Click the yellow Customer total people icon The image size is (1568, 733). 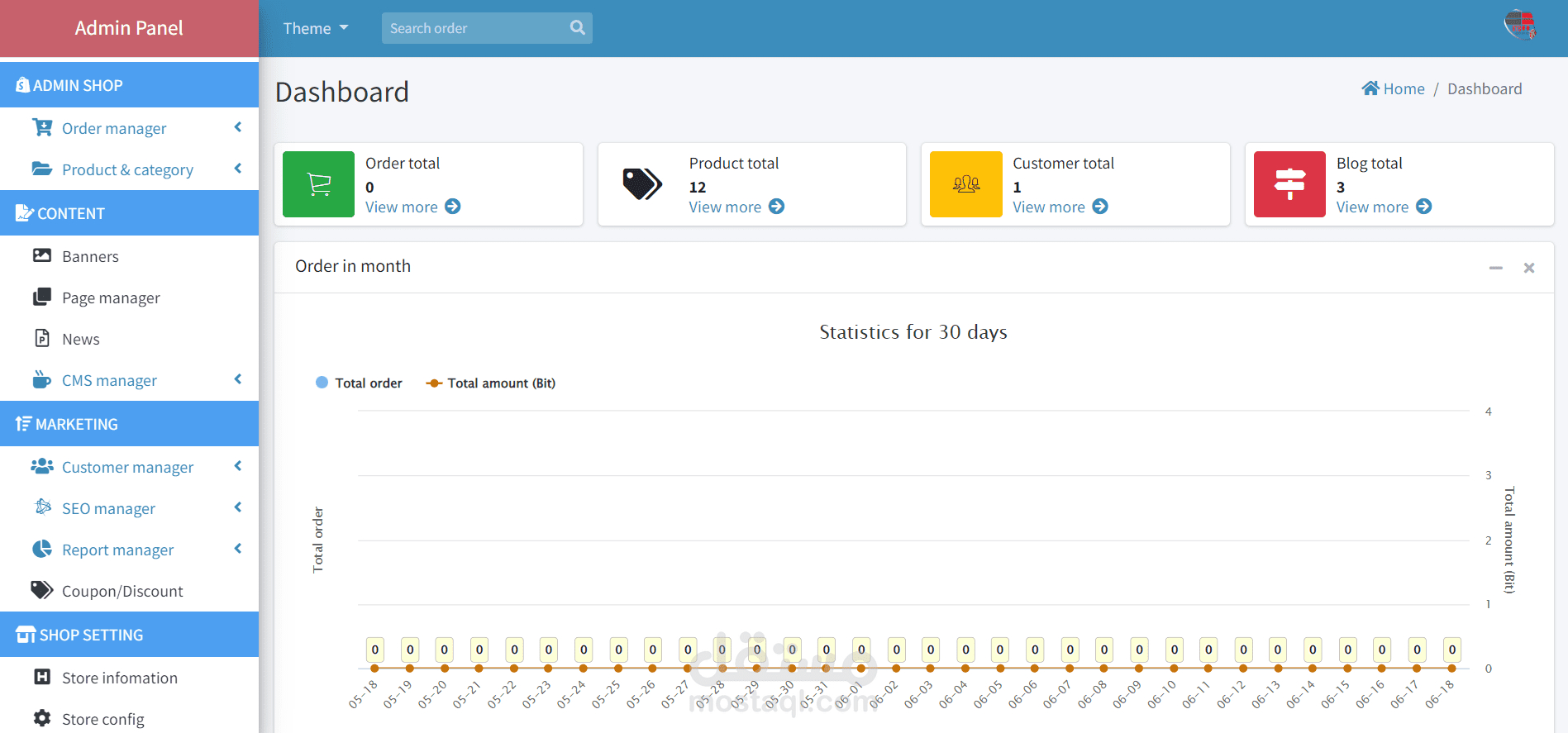click(x=966, y=184)
